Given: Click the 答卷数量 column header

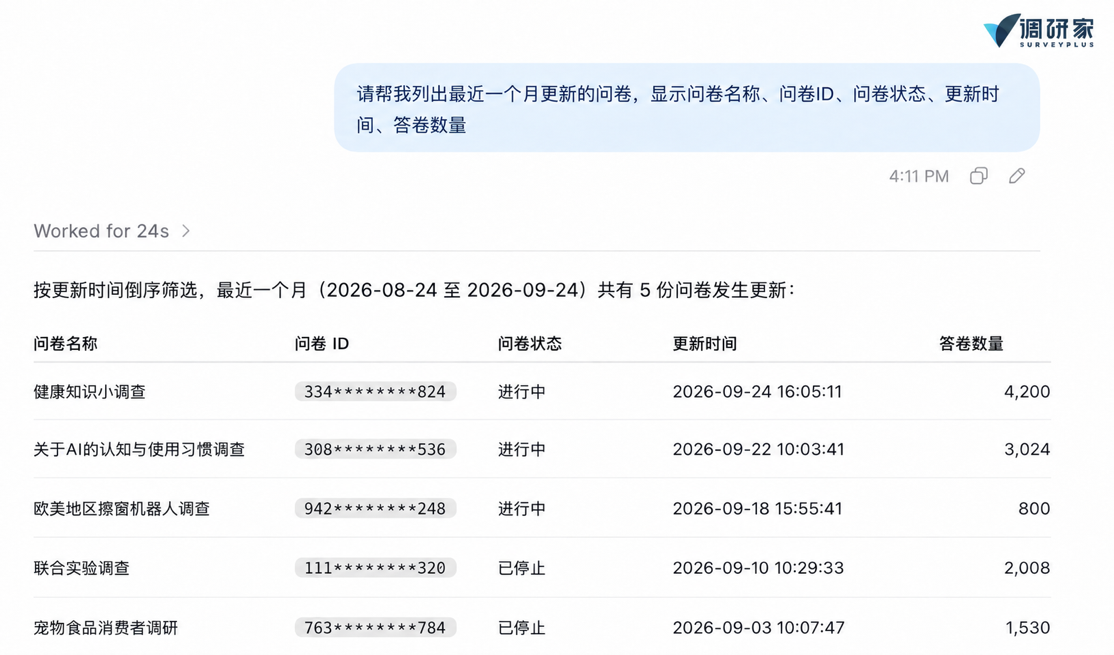Looking at the screenshot, I should [971, 344].
